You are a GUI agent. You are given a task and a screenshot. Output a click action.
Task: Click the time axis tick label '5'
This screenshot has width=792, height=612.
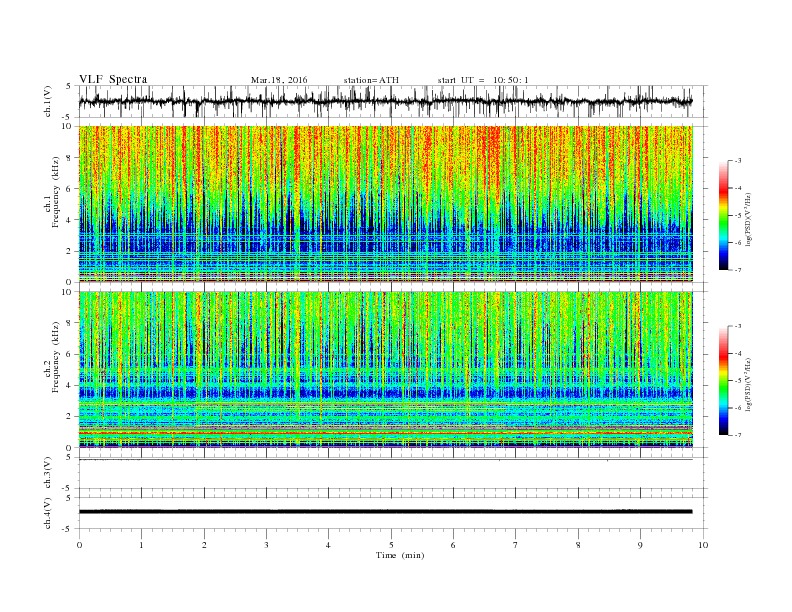point(391,545)
